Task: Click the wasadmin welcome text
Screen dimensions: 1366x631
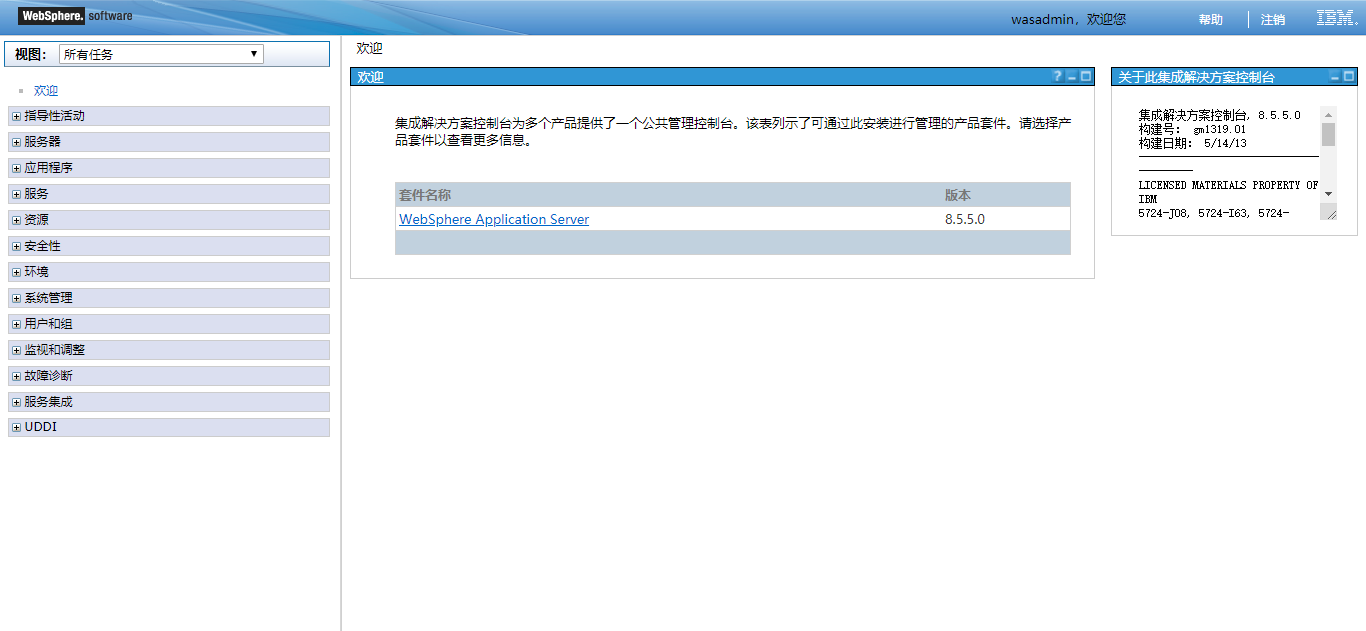Action: pos(1068,19)
